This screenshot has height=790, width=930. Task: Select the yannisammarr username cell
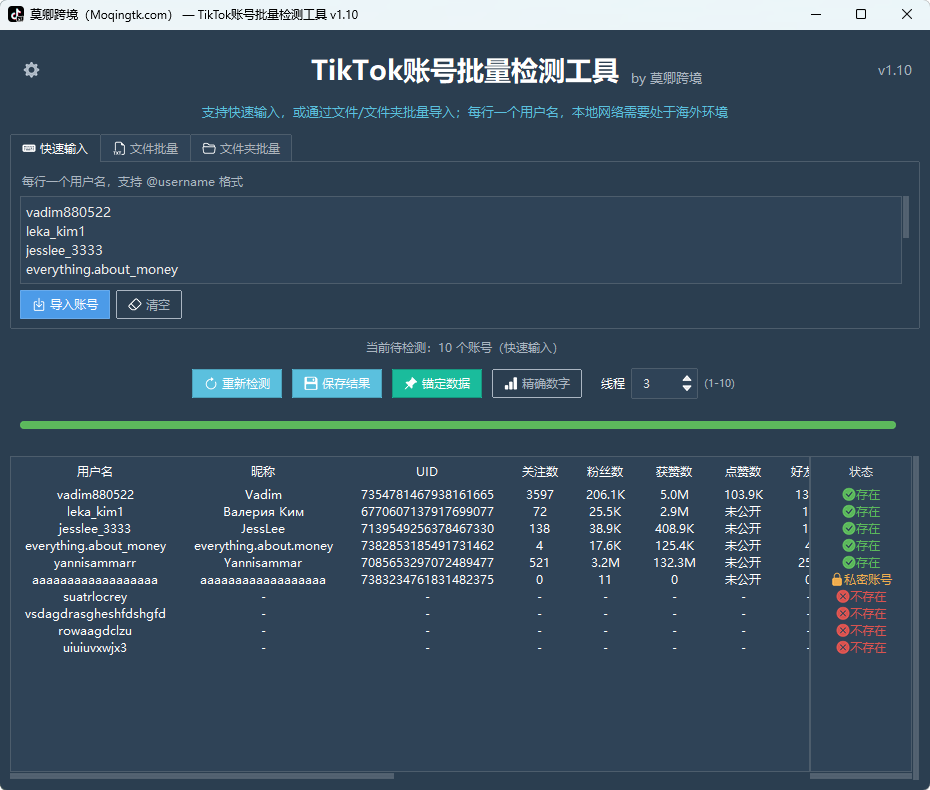95,563
